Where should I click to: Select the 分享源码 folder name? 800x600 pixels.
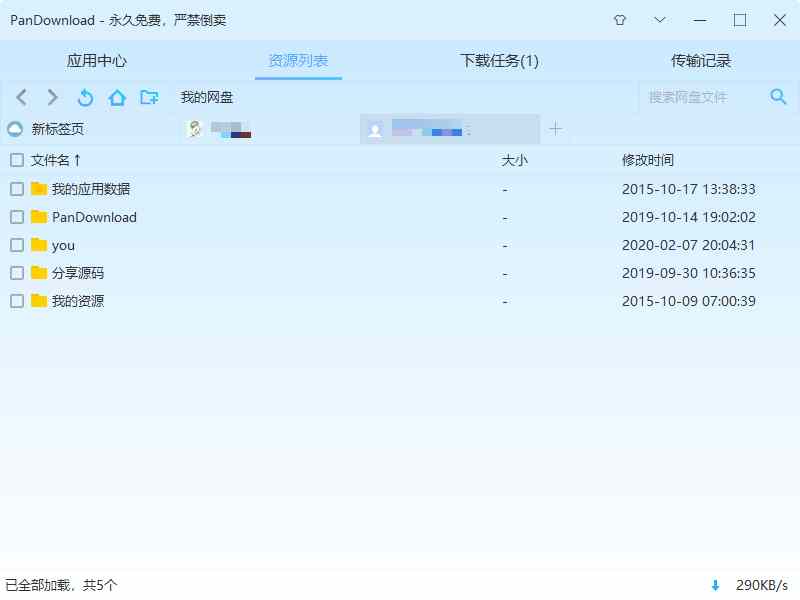[78, 273]
